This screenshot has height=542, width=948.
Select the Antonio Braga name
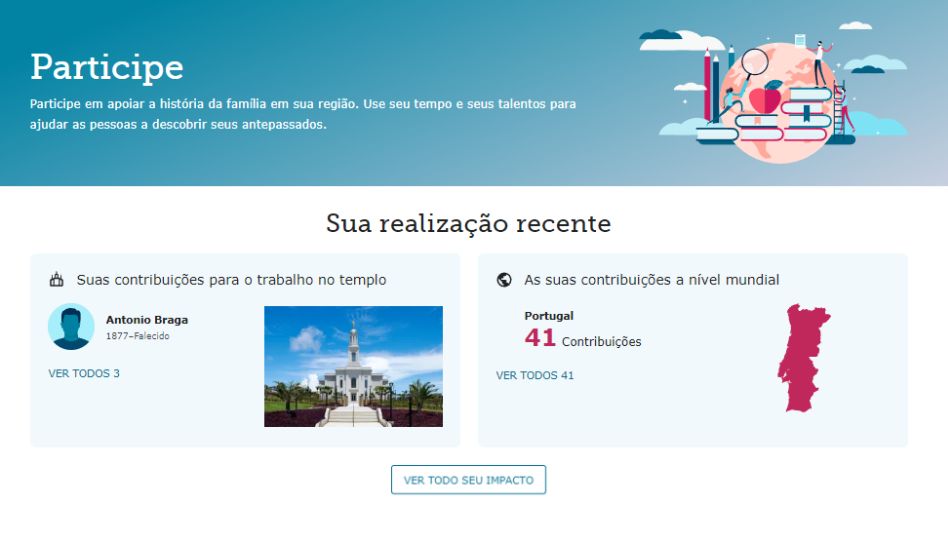pyautogui.click(x=147, y=319)
